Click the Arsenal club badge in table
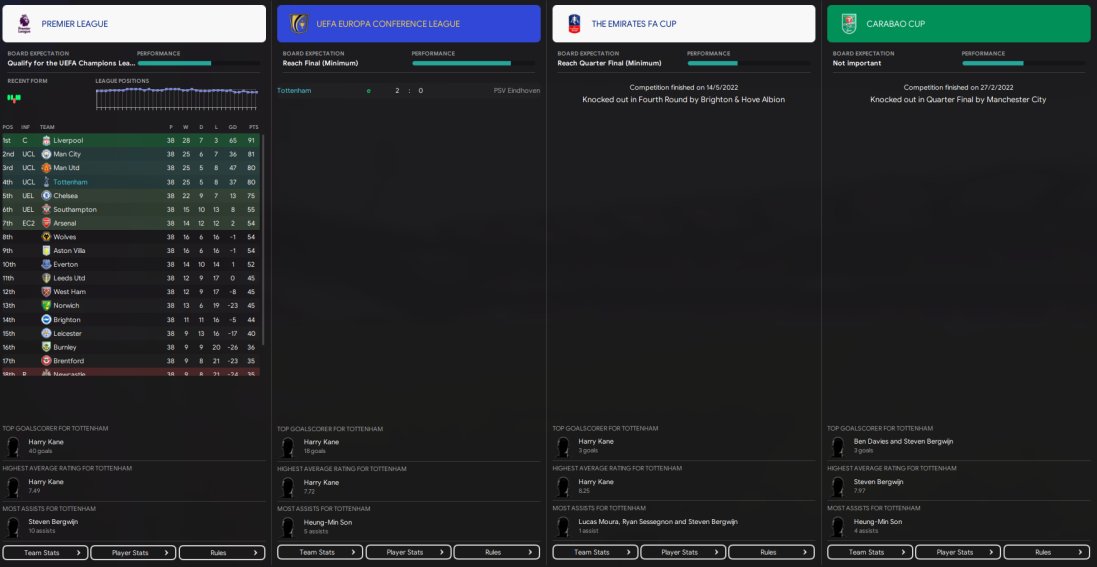 tap(46, 223)
